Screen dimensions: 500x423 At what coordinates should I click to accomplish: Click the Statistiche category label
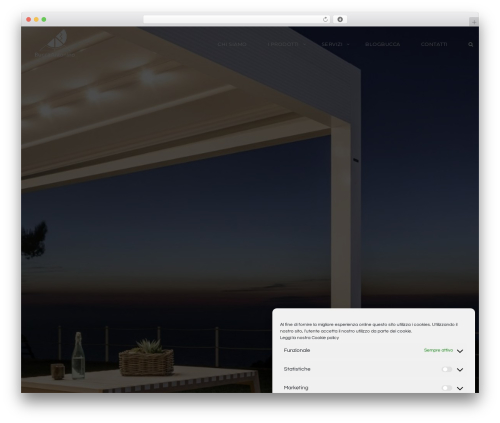(297, 369)
